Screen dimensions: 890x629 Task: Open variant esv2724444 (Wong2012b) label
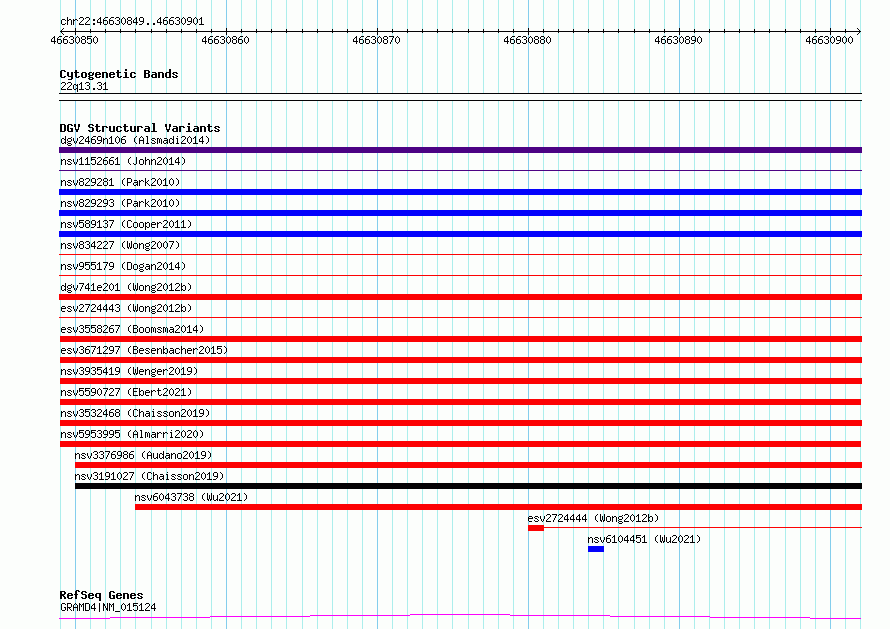coord(593,518)
